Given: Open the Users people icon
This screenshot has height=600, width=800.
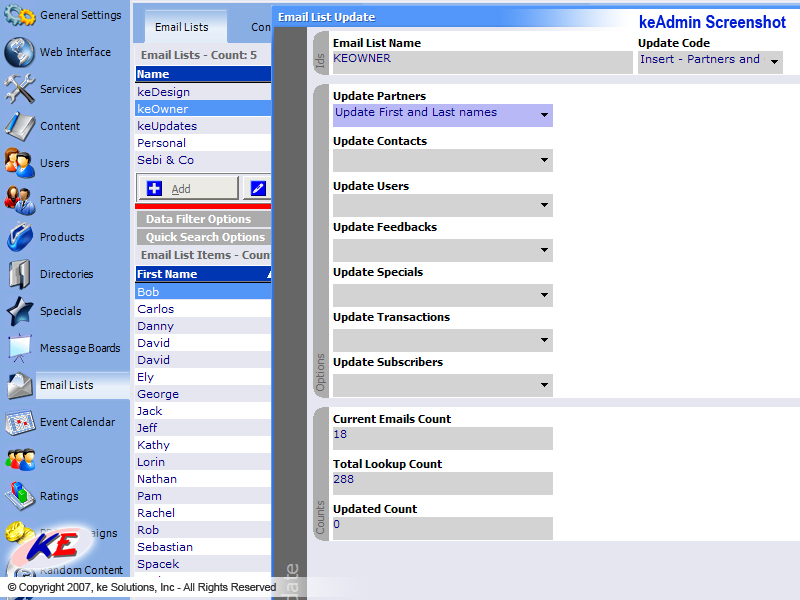Looking at the screenshot, I should click(19, 163).
